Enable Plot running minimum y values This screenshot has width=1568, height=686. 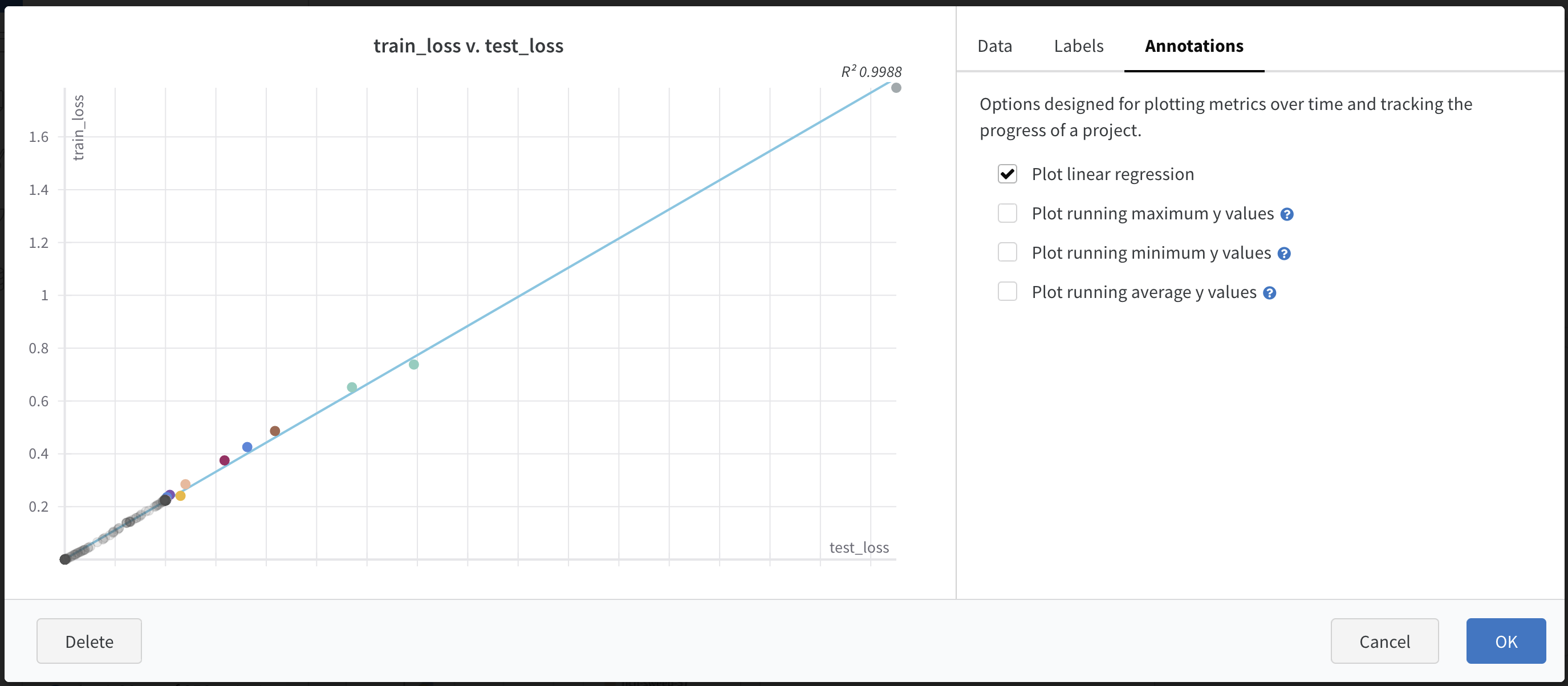tap(1008, 252)
